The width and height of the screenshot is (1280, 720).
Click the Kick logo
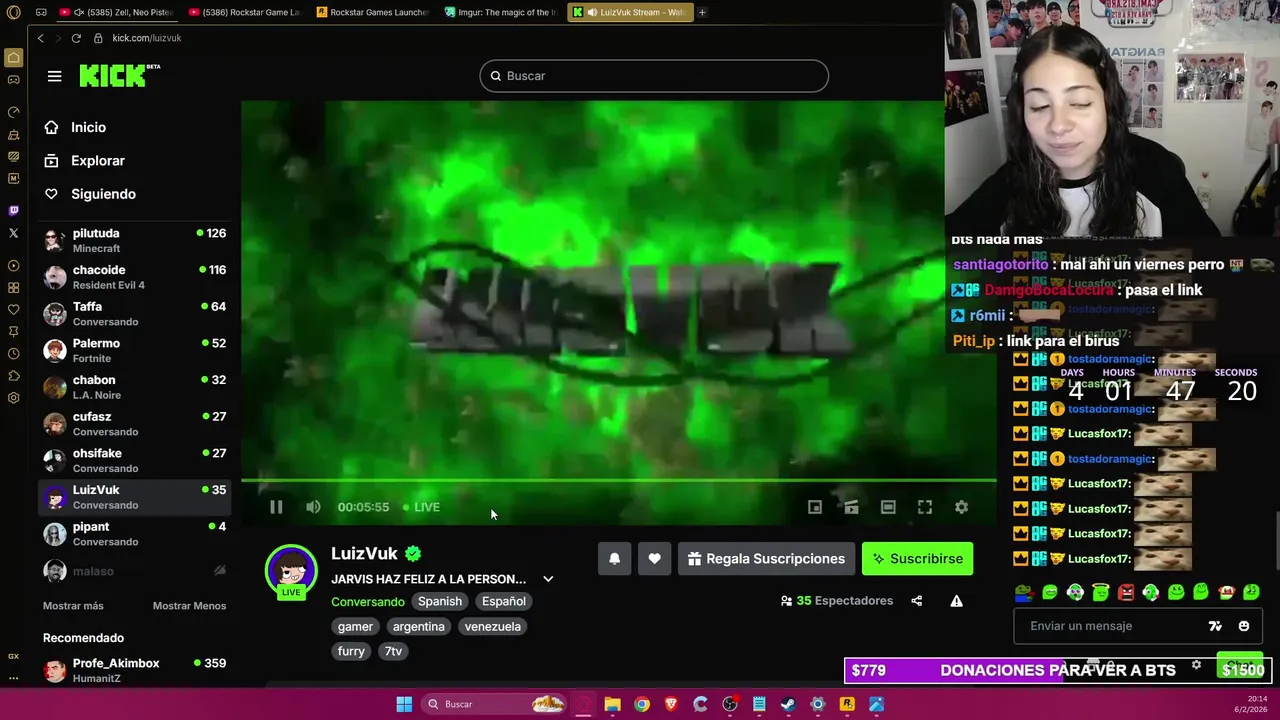[119, 75]
